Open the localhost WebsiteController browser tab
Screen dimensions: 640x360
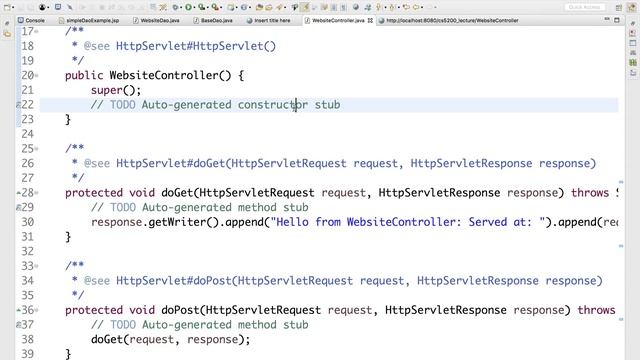pyautogui.click(x=449, y=20)
